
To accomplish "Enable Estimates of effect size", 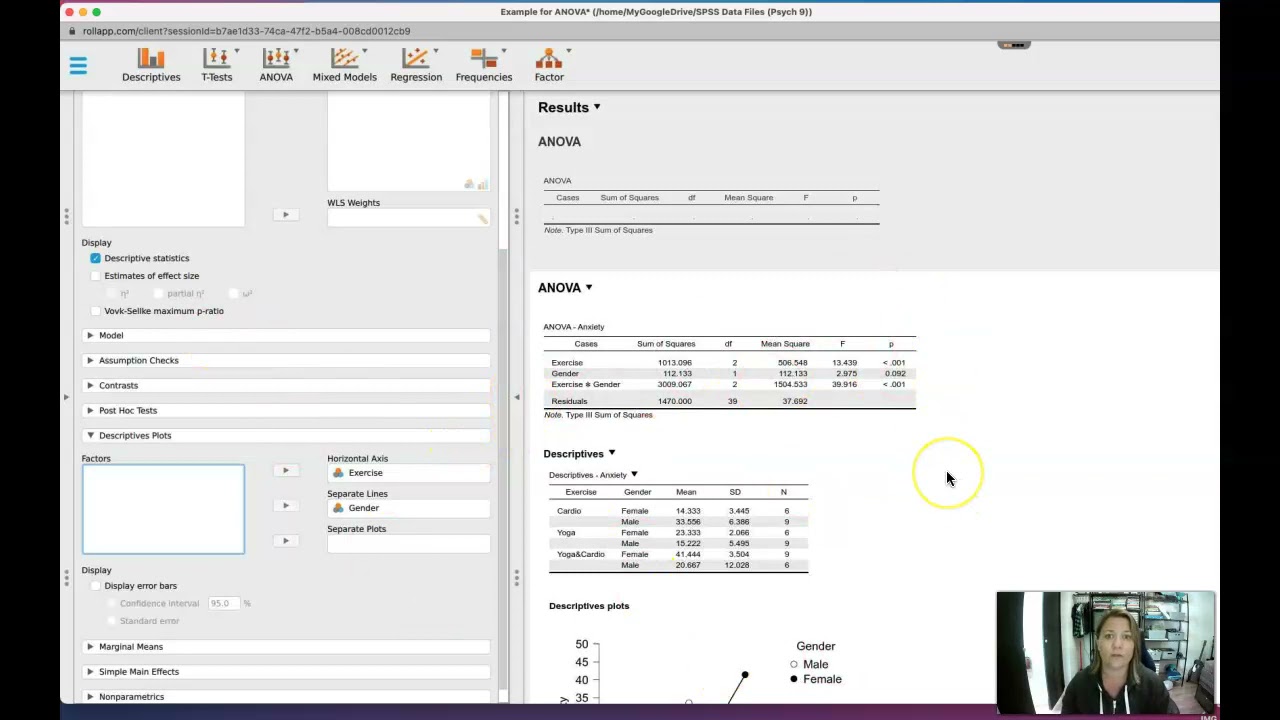I will coord(96,276).
